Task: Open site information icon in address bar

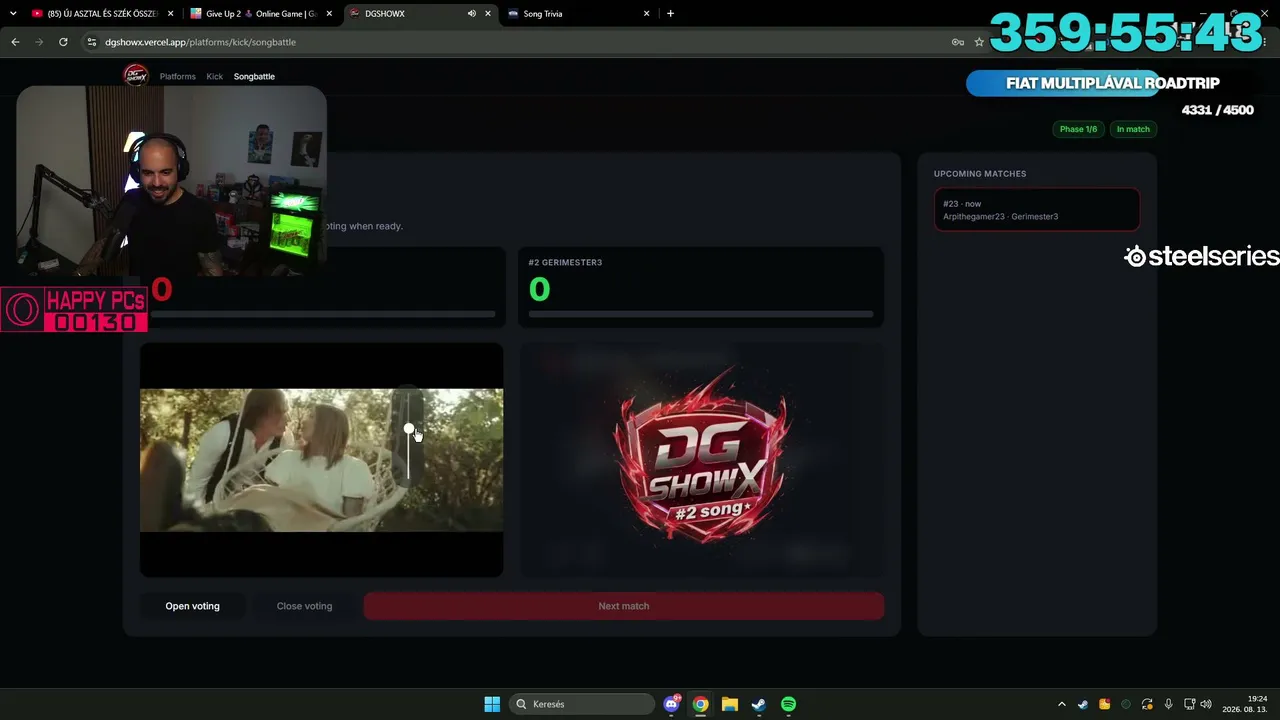Action: [92, 42]
